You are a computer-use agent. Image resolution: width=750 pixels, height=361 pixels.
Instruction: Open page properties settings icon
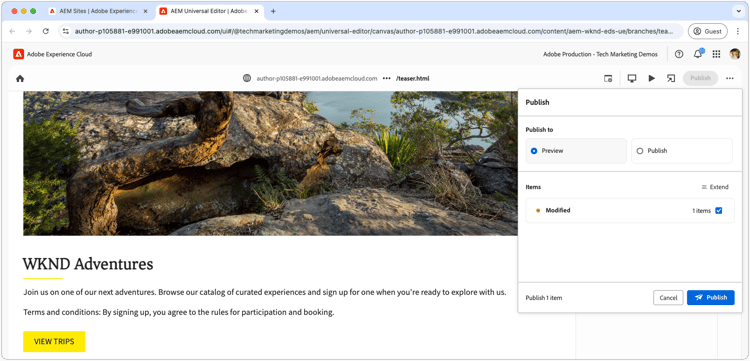coord(608,78)
